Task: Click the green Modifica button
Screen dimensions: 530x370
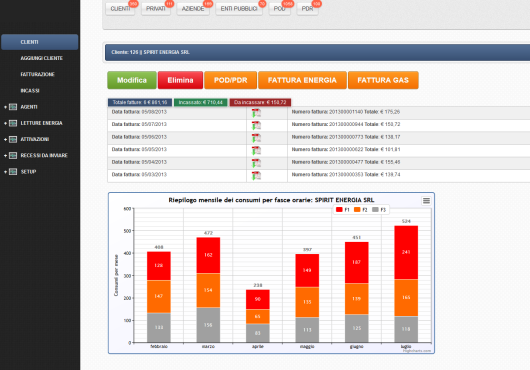Action: coord(132,80)
